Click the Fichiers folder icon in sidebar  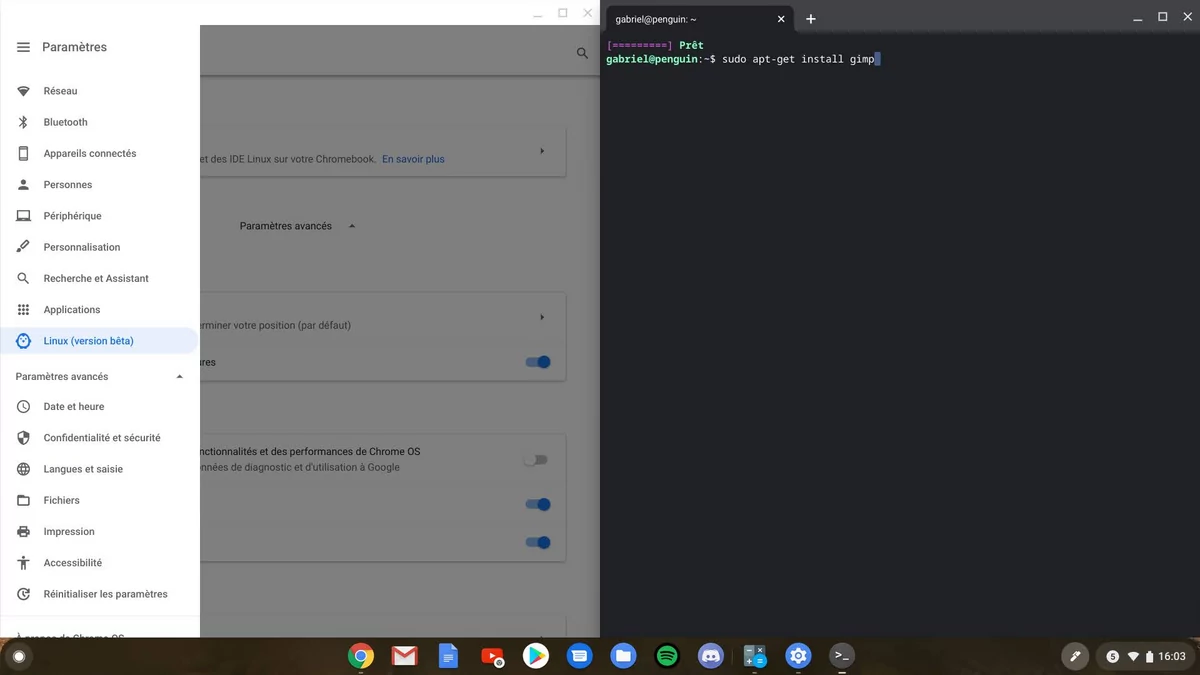point(23,500)
